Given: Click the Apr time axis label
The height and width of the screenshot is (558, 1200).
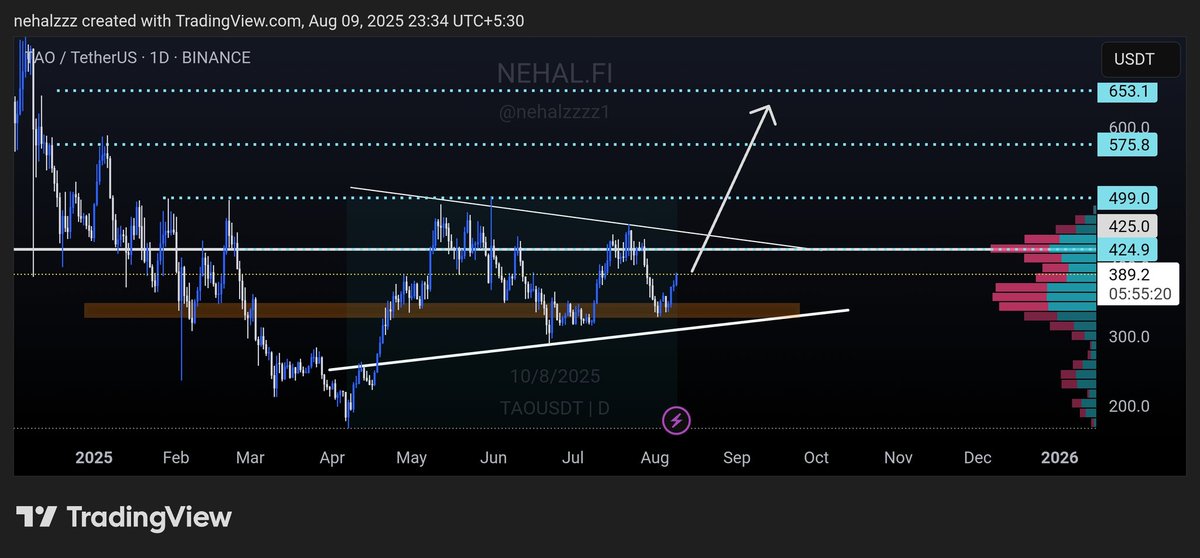Looking at the screenshot, I should coord(333,458).
